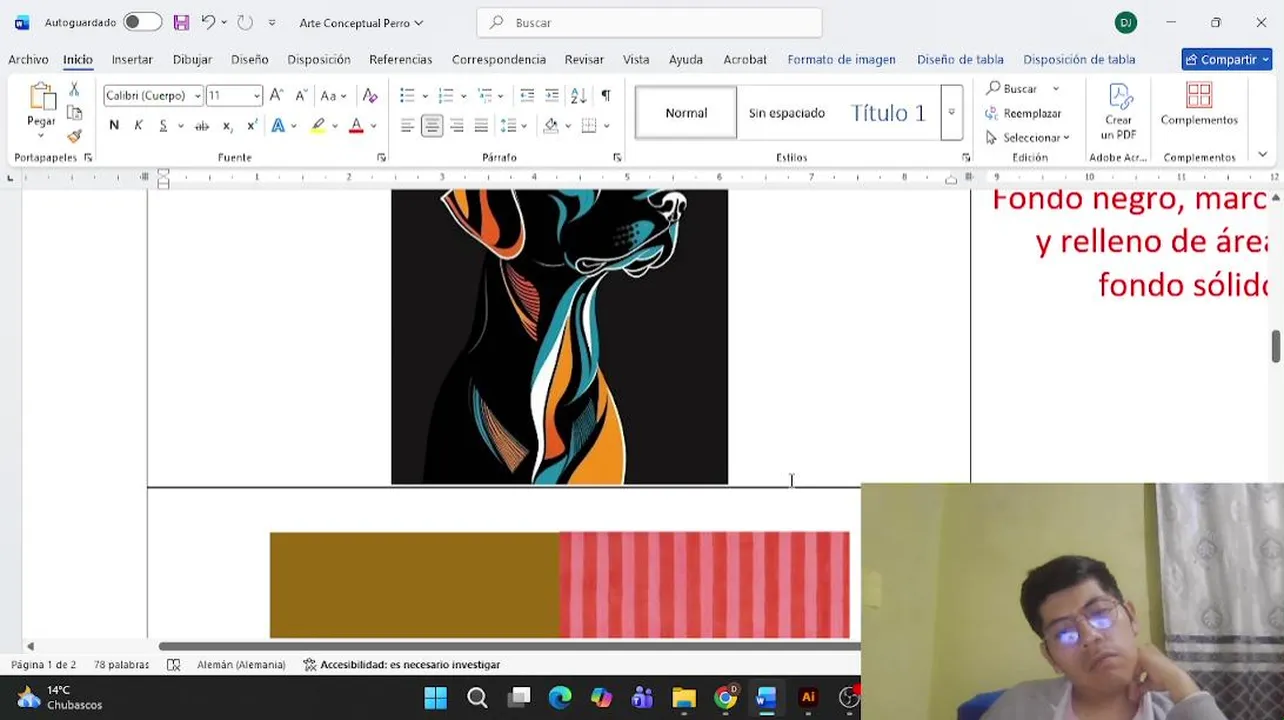
Task: Open the Archivo menu
Action: [28, 60]
